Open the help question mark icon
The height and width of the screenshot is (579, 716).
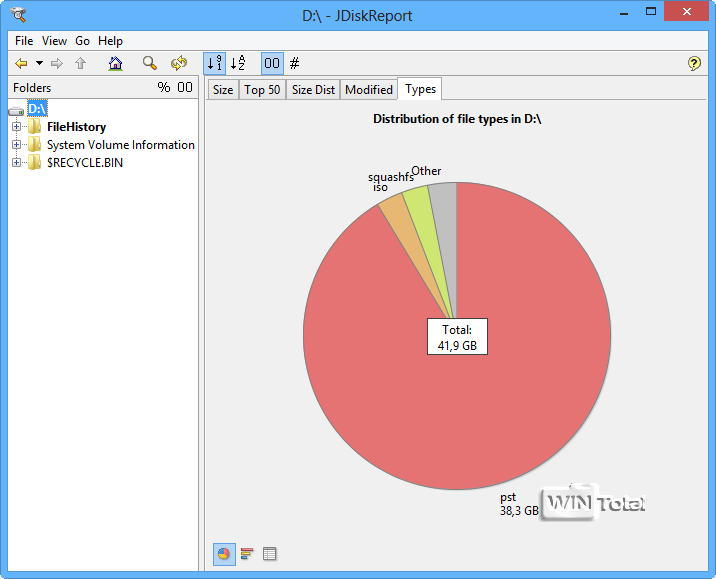tap(694, 63)
